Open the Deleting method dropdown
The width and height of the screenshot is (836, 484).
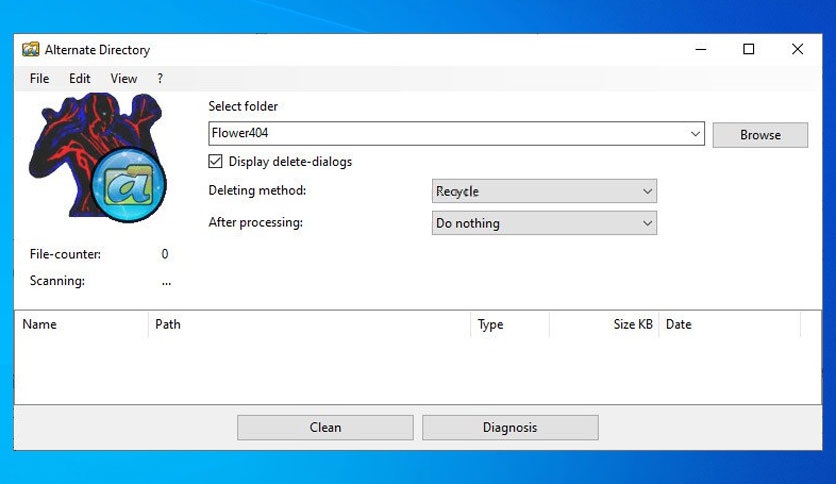[544, 191]
